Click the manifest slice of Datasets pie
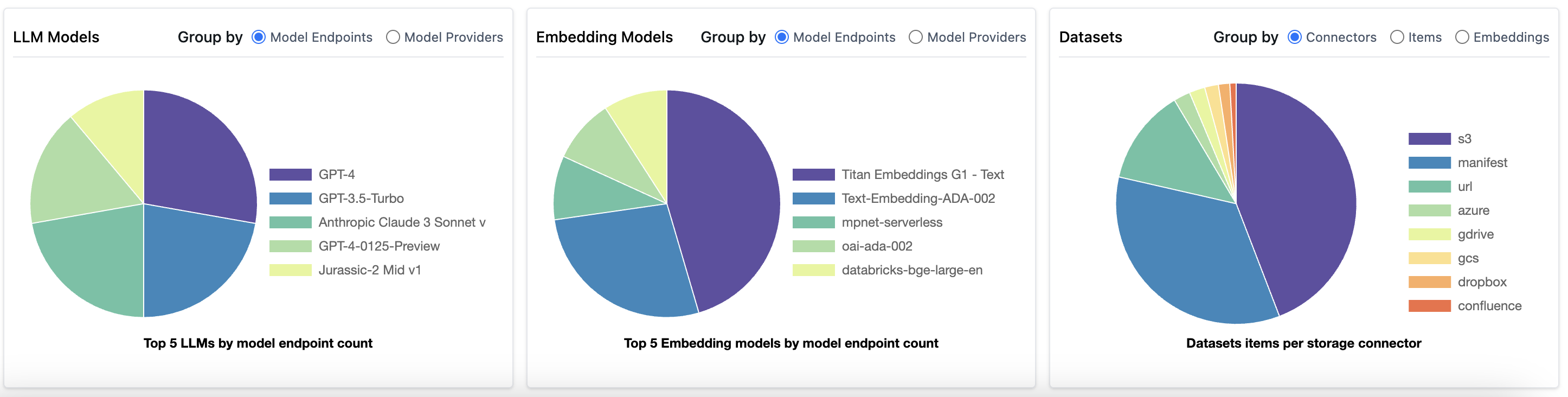The image size is (1568, 397). pyautogui.click(x=1187, y=256)
